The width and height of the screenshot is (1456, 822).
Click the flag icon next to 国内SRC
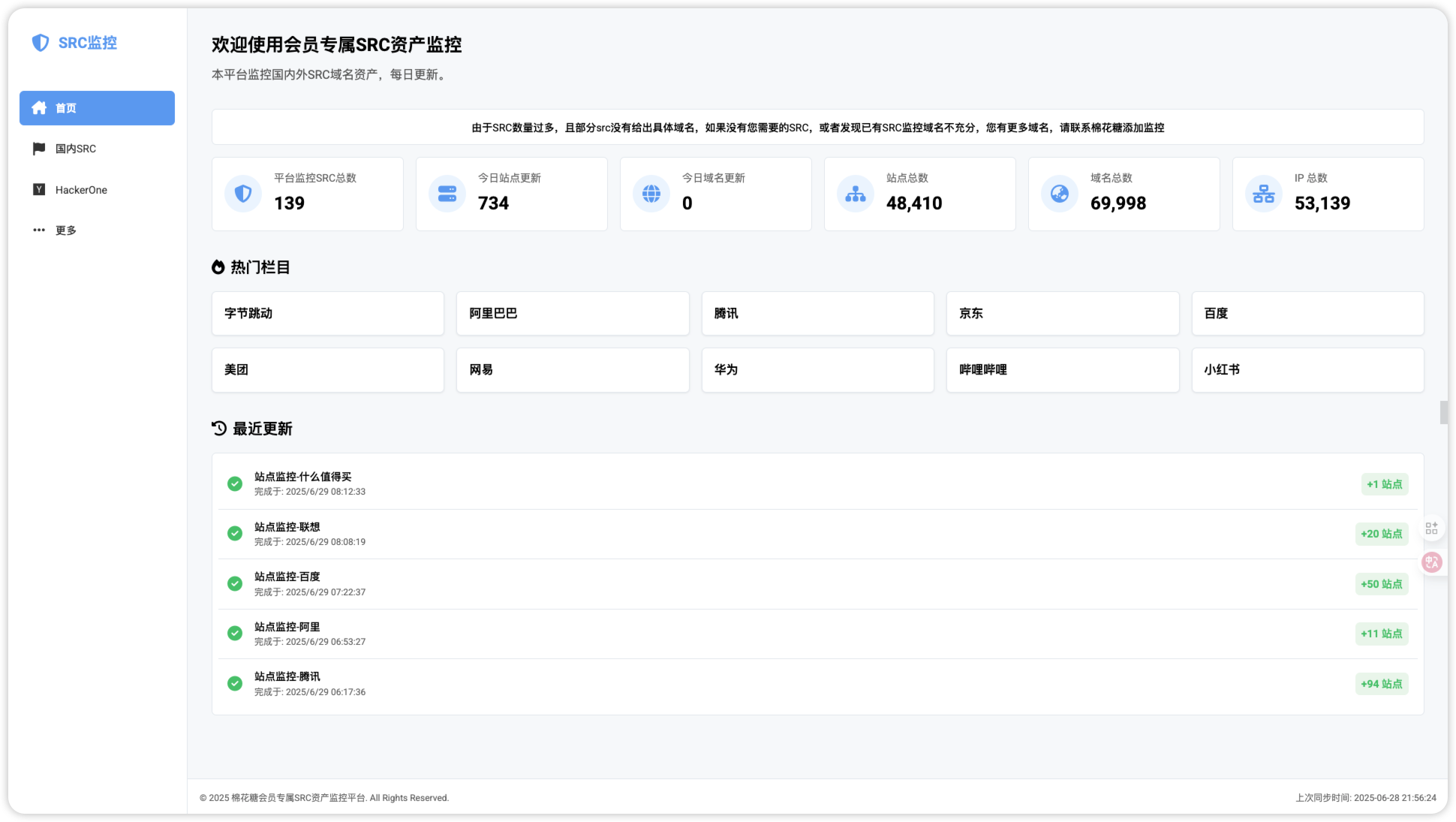coord(39,148)
